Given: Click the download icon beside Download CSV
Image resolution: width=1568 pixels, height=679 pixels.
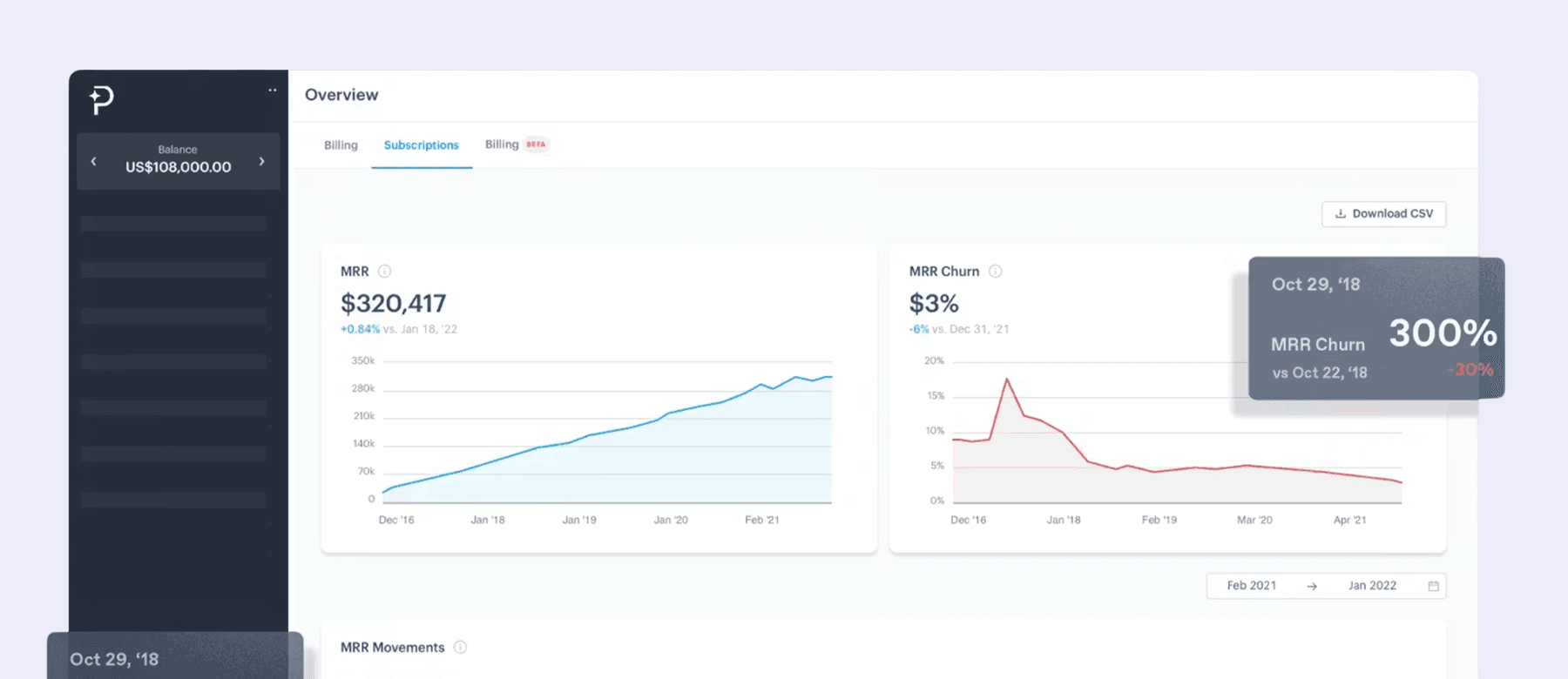Looking at the screenshot, I should [x=1341, y=213].
